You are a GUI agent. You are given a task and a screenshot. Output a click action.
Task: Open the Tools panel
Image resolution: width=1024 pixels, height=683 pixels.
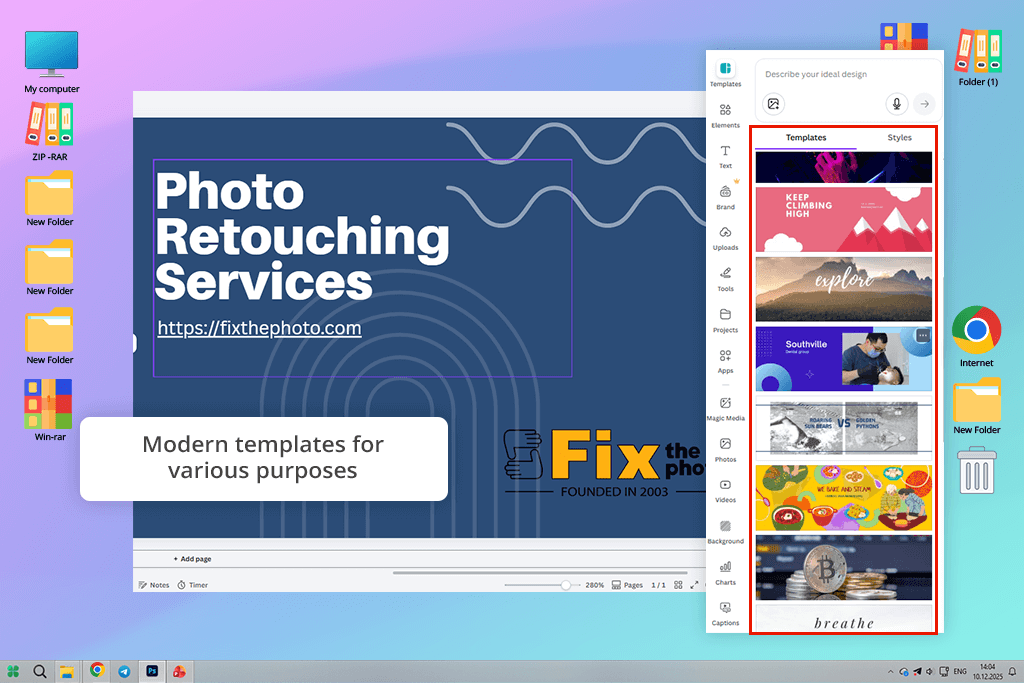725,279
